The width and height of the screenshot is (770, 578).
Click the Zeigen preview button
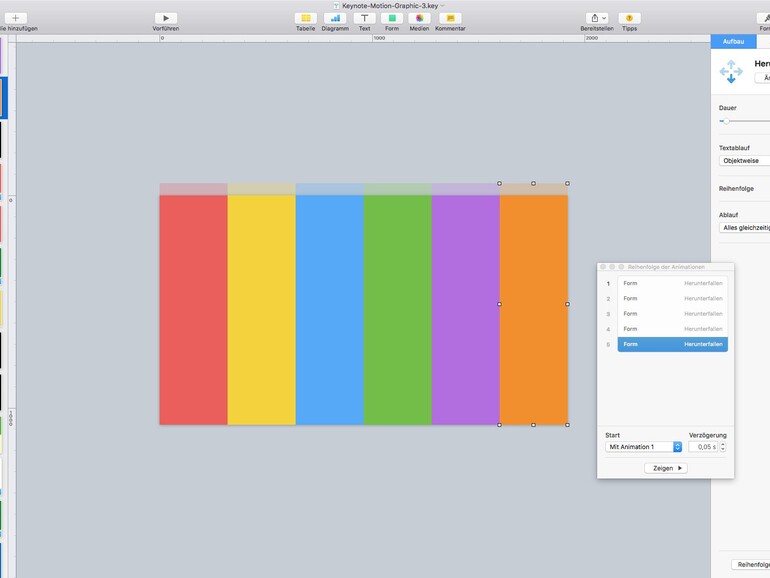coord(666,468)
